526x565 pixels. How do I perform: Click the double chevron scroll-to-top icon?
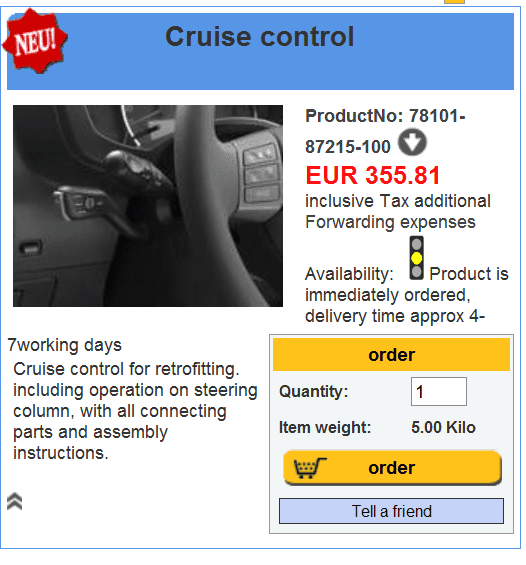tap(14, 501)
